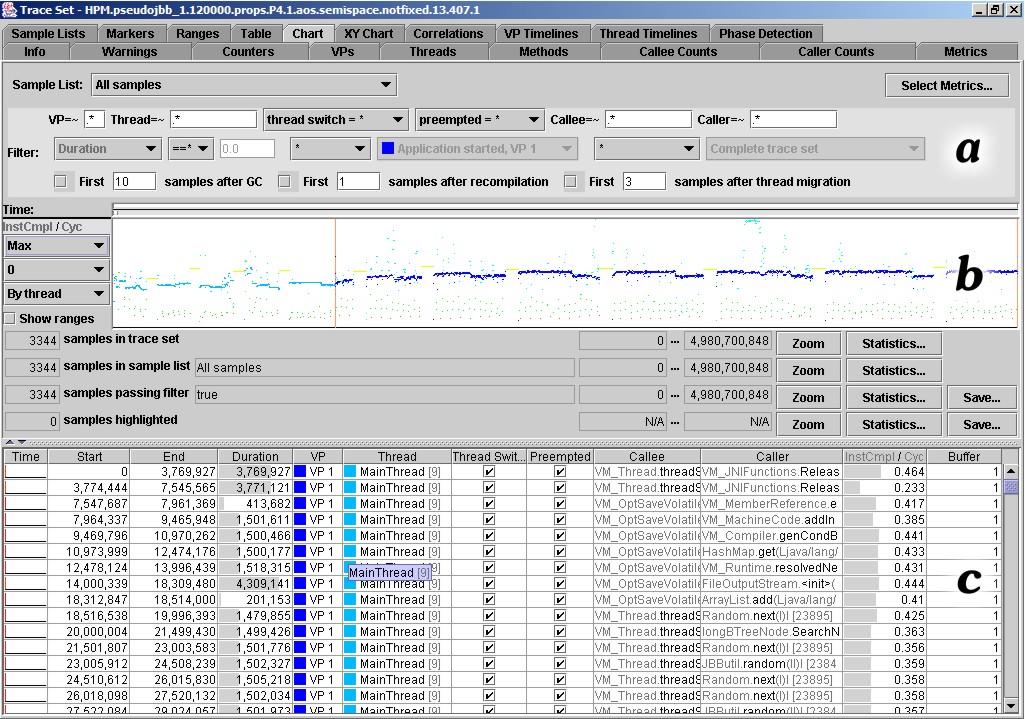Viewport: 1025px width, 719px height.
Task: Click the Select Metrics... button
Action: pyautogui.click(x=946, y=85)
